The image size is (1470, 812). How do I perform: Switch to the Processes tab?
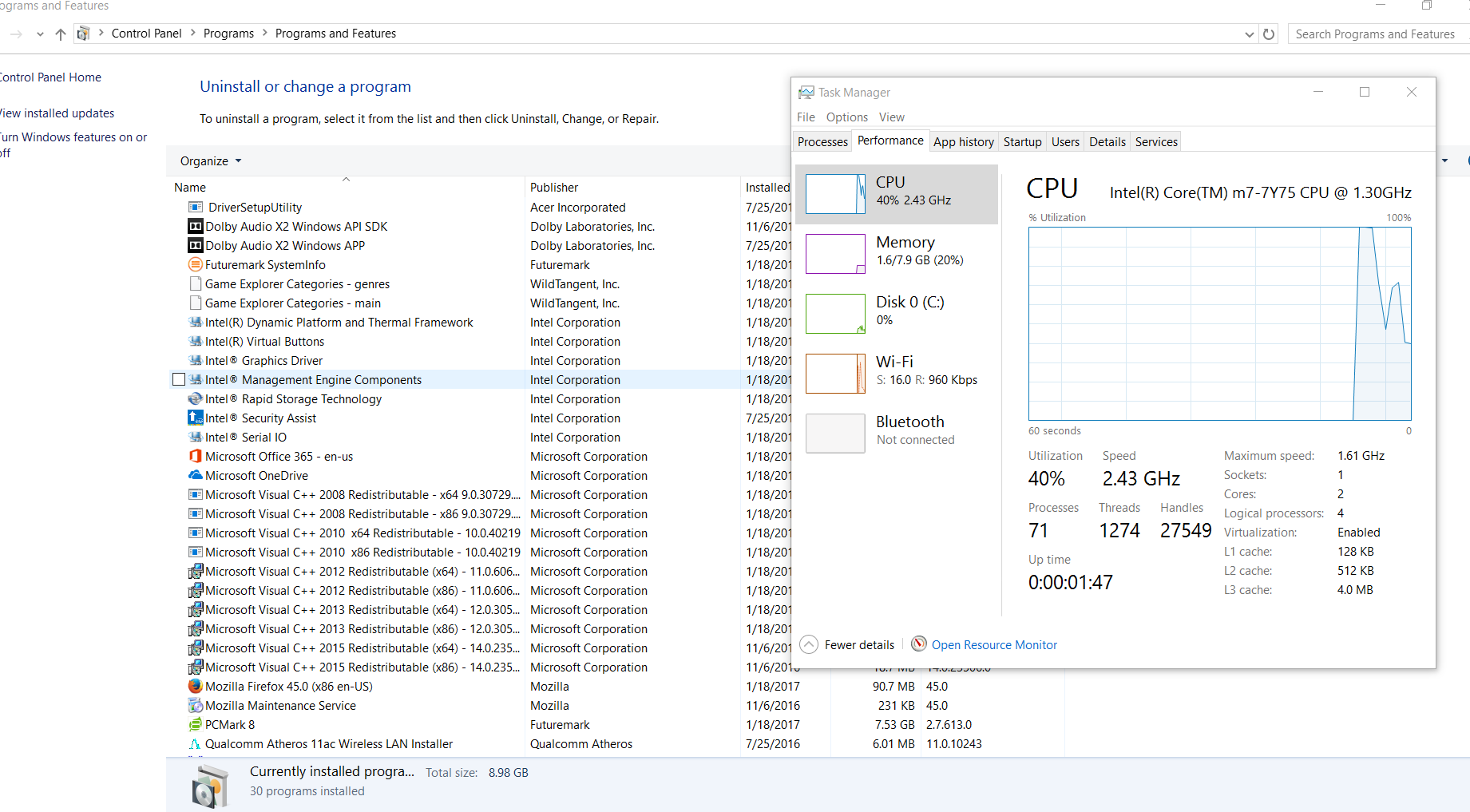822,141
